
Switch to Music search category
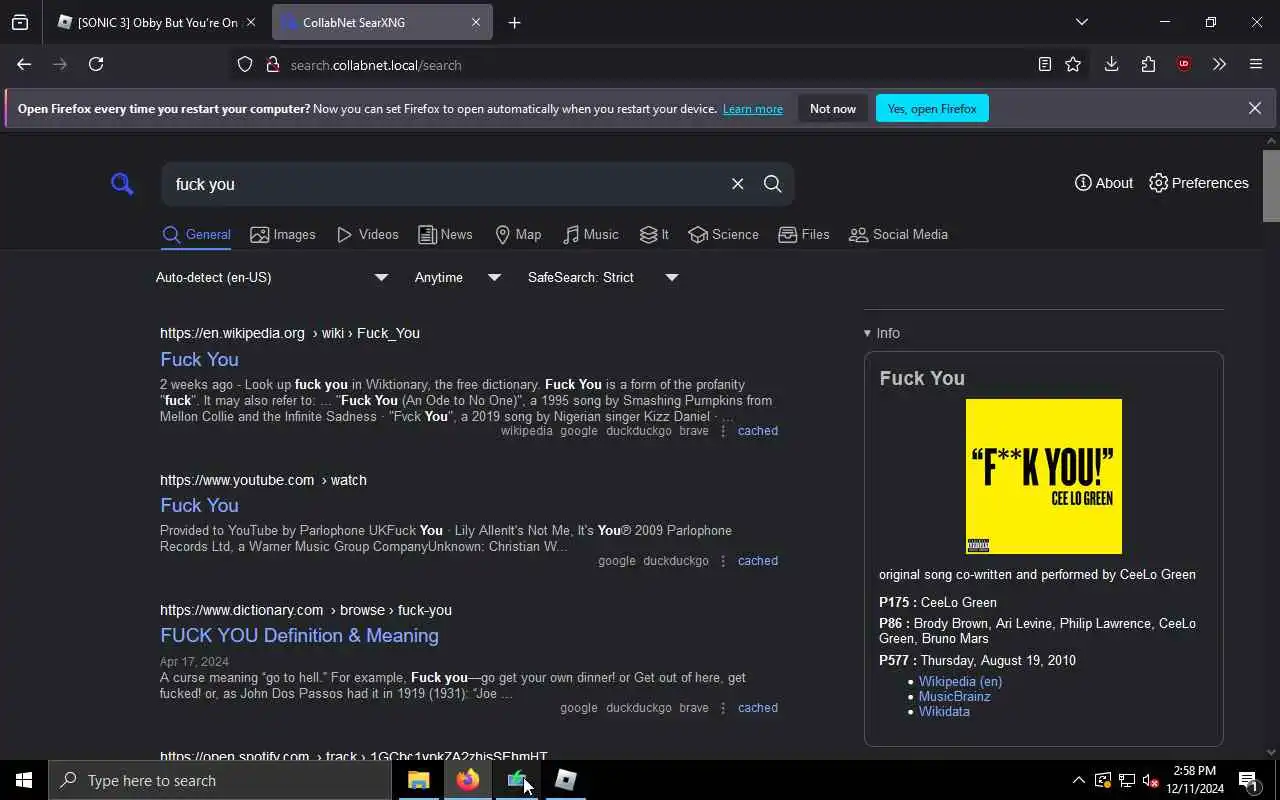(x=590, y=234)
